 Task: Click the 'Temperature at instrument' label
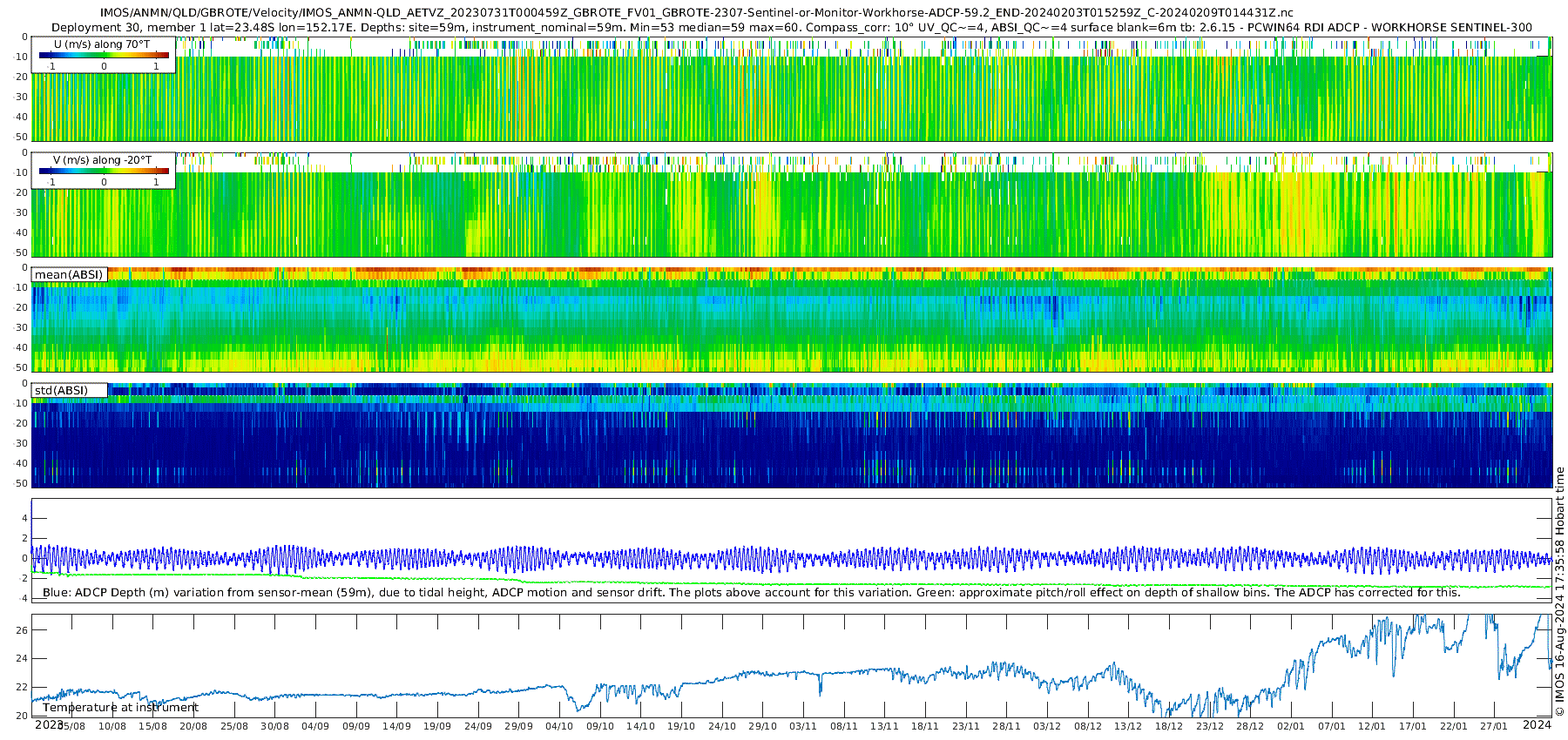(121, 708)
